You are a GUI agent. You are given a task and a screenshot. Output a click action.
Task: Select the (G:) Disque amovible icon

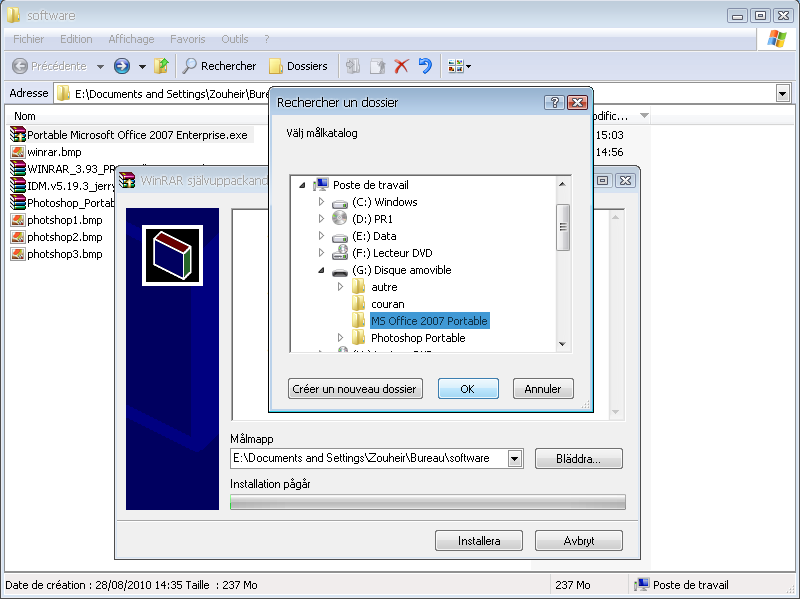(340, 271)
